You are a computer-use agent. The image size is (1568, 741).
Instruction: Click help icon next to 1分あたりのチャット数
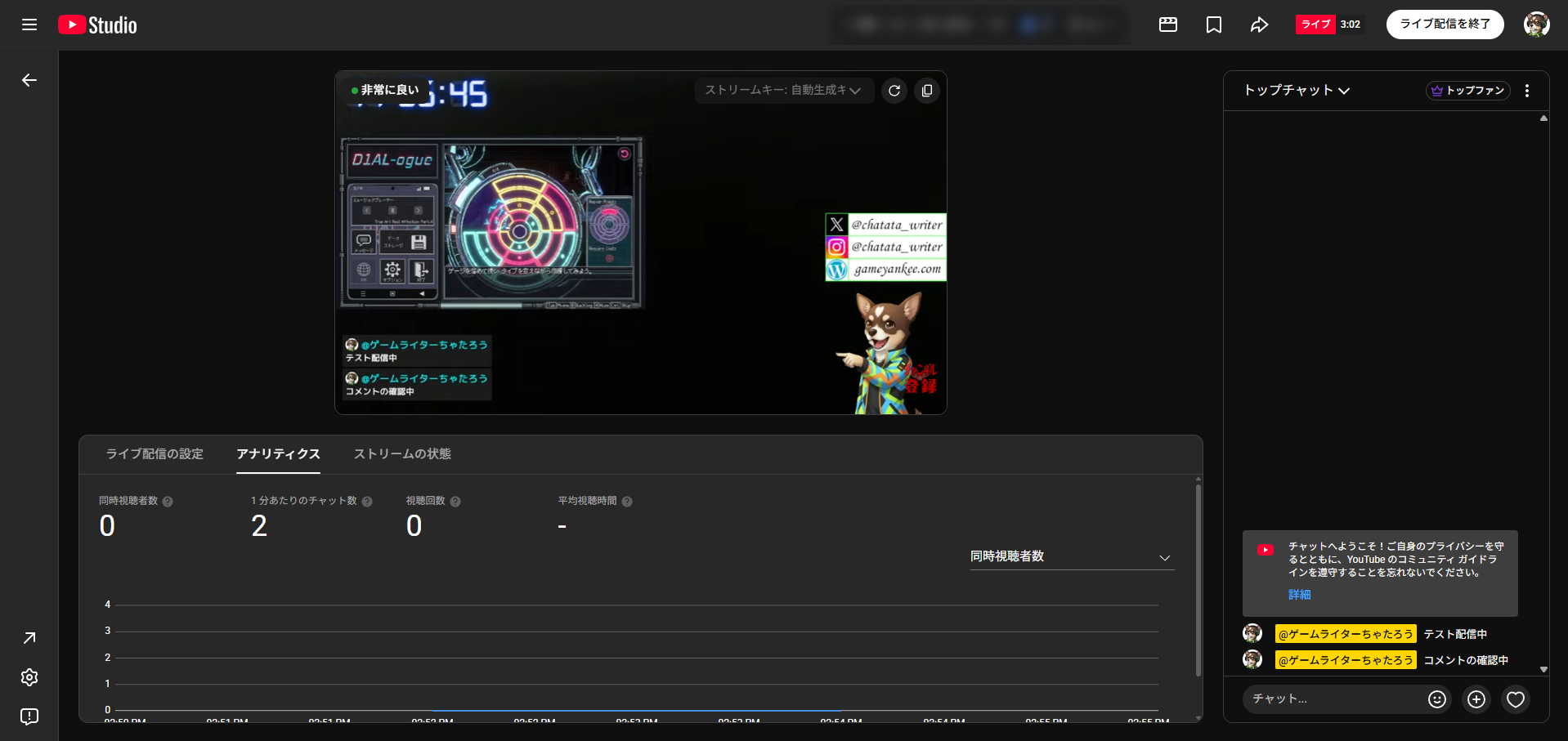point(367,502)
